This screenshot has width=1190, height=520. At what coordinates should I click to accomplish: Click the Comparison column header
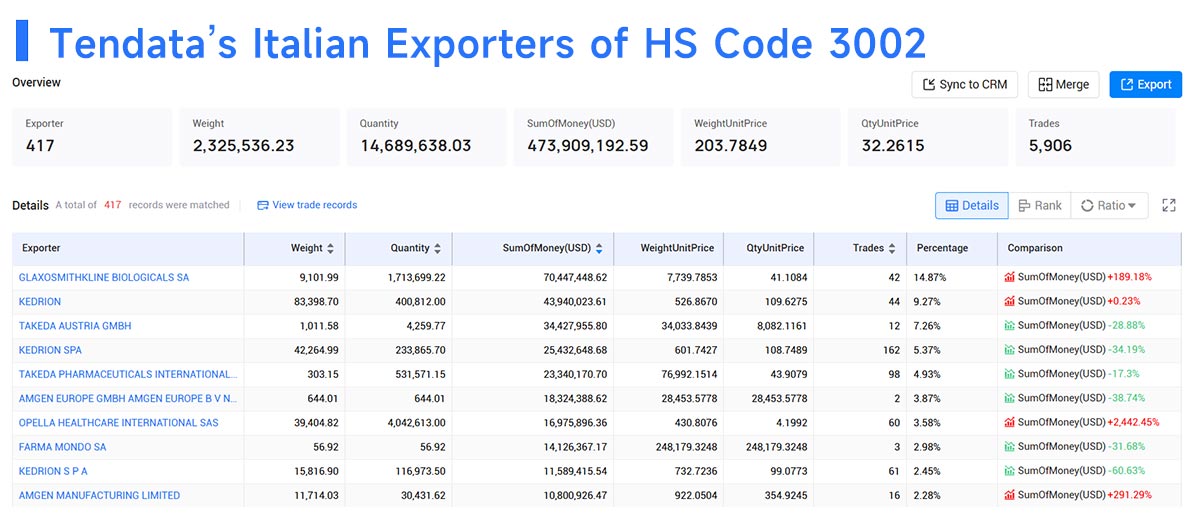[1089, 248]
